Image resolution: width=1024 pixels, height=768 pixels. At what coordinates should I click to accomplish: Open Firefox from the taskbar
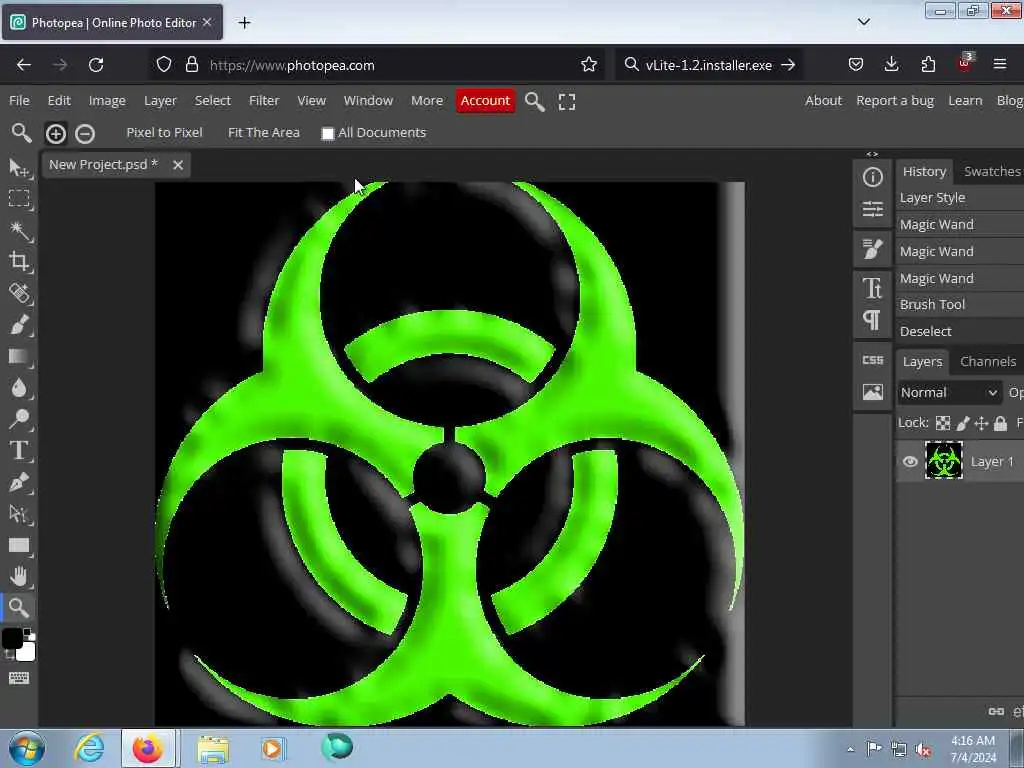148,748
